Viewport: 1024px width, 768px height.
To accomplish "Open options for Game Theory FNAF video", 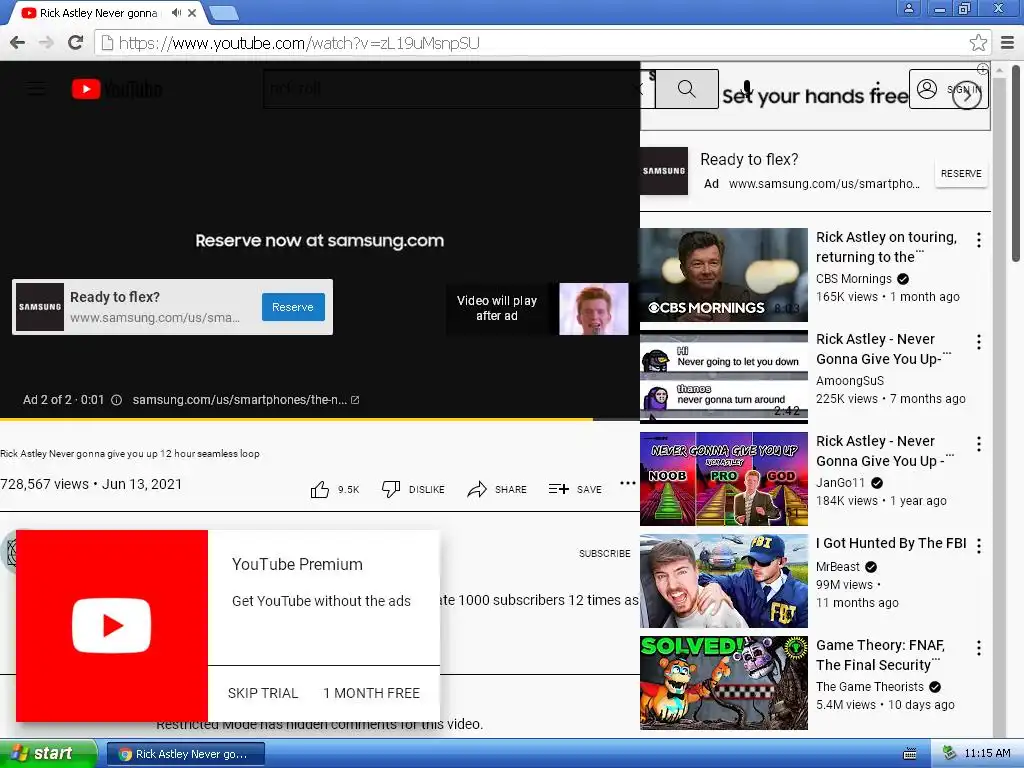I will [x=978, y=648].
